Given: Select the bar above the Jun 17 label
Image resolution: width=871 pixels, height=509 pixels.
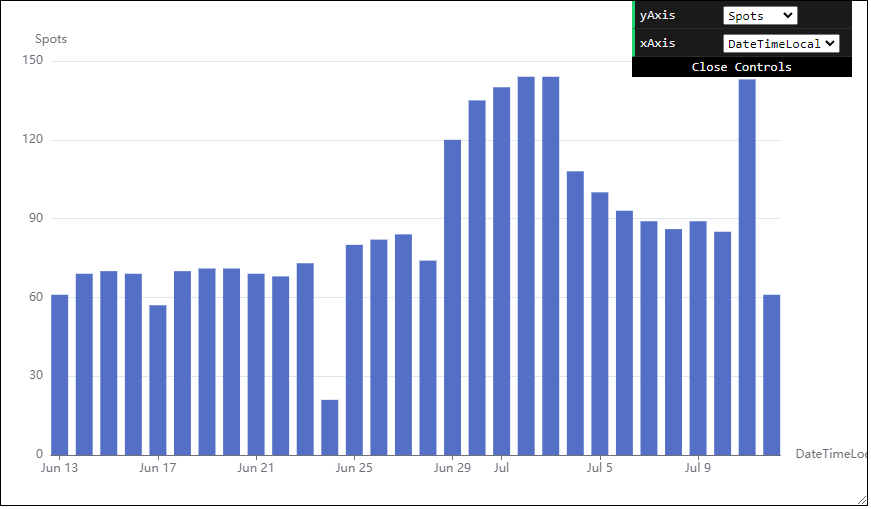Looking at the screenshot, I should (x=158, y=380).
